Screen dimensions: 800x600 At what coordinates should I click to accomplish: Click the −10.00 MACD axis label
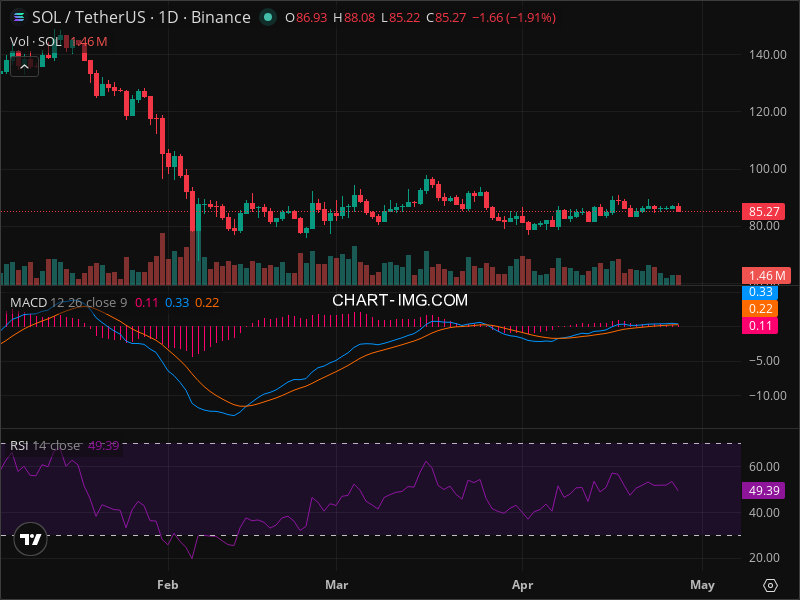(x=767, y=395)
